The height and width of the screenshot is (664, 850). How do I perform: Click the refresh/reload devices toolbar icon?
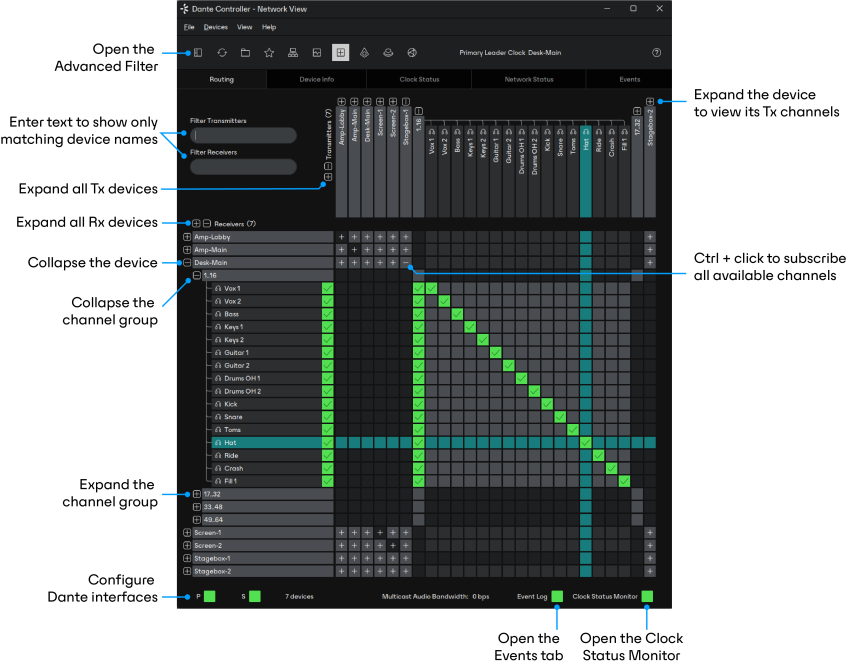222,53
